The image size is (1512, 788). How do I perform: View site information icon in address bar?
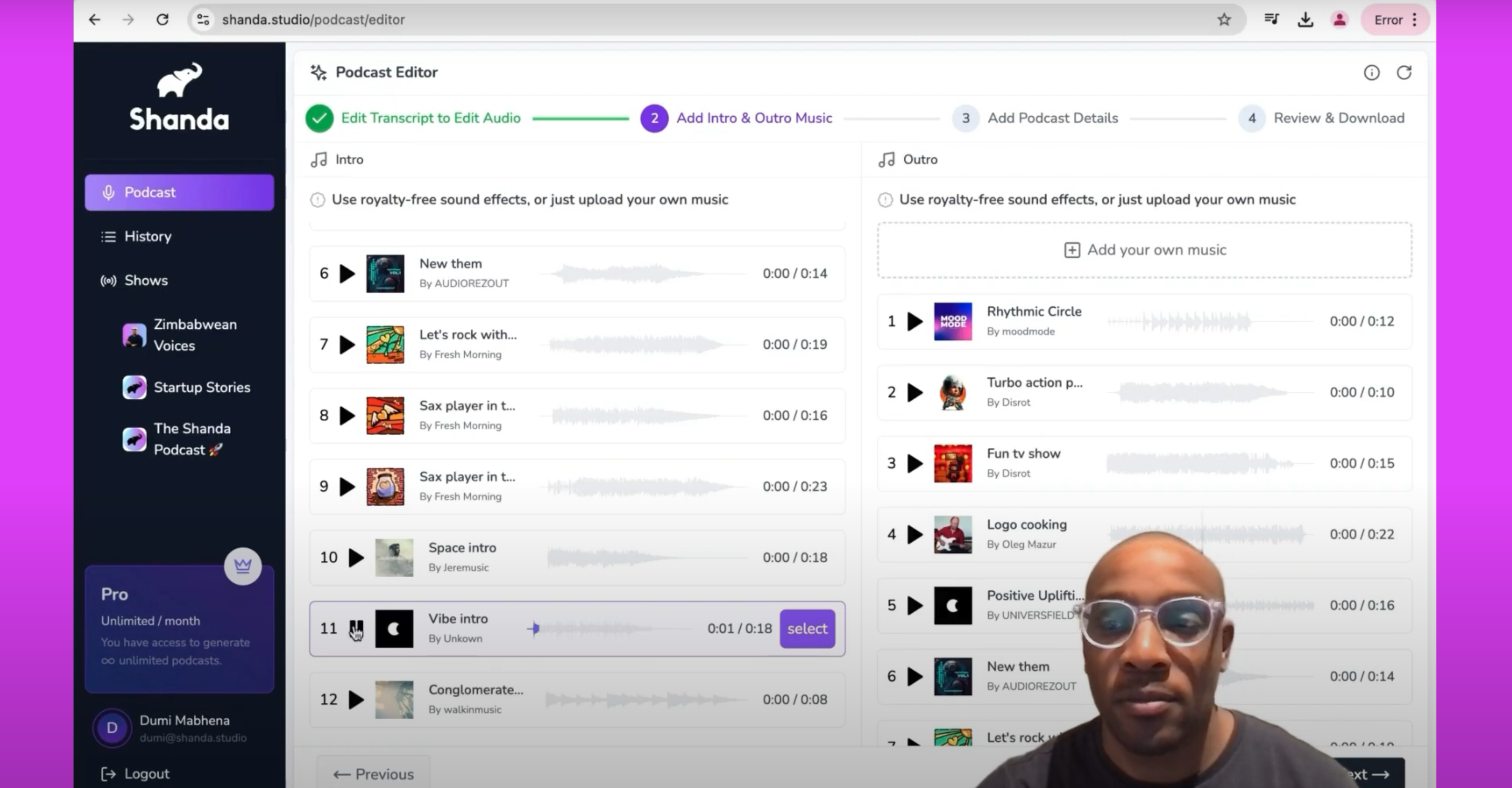click(x=203, y=19)
